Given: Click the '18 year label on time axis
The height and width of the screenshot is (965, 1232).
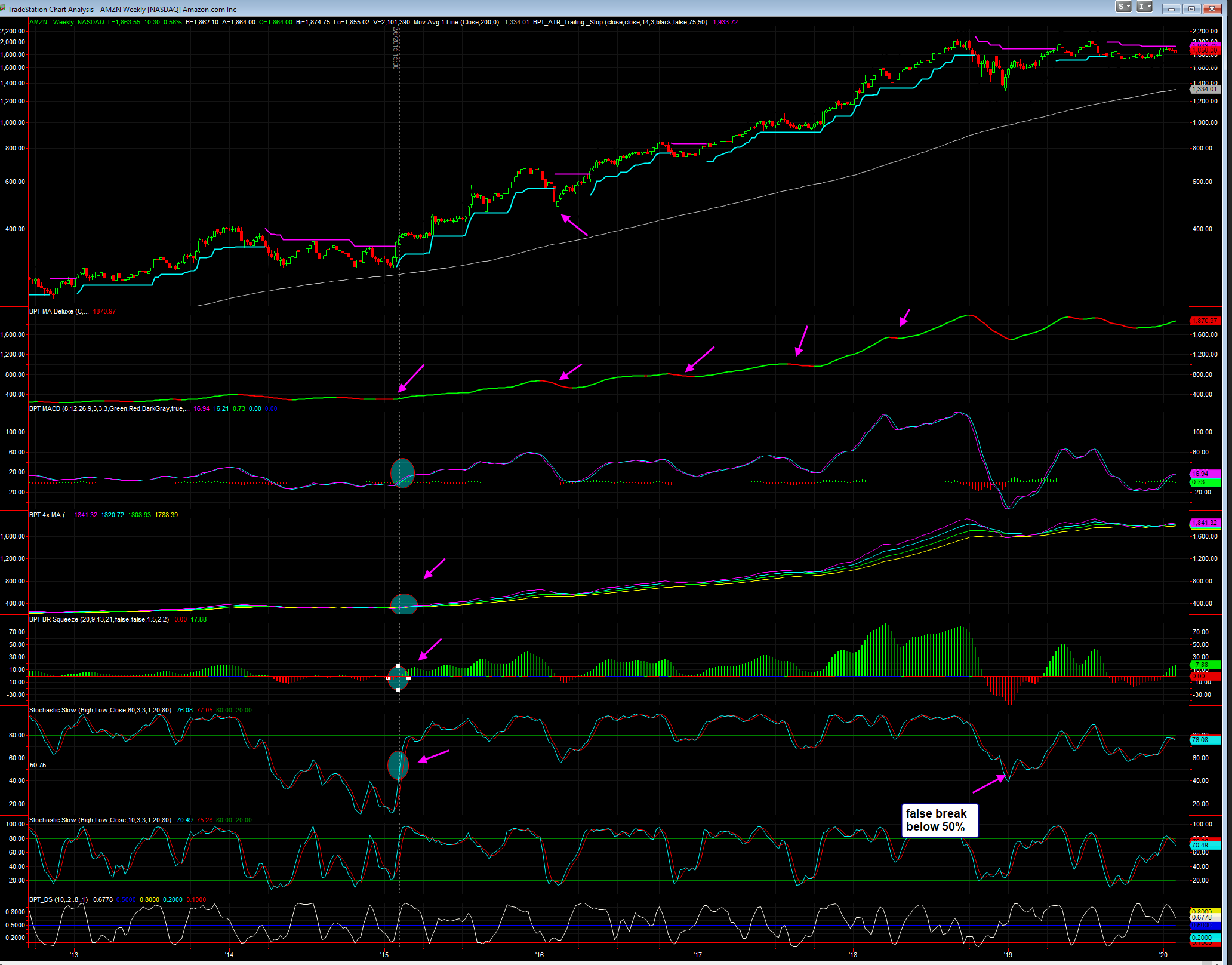Looking at the screenshot, I should coord(853,954).
